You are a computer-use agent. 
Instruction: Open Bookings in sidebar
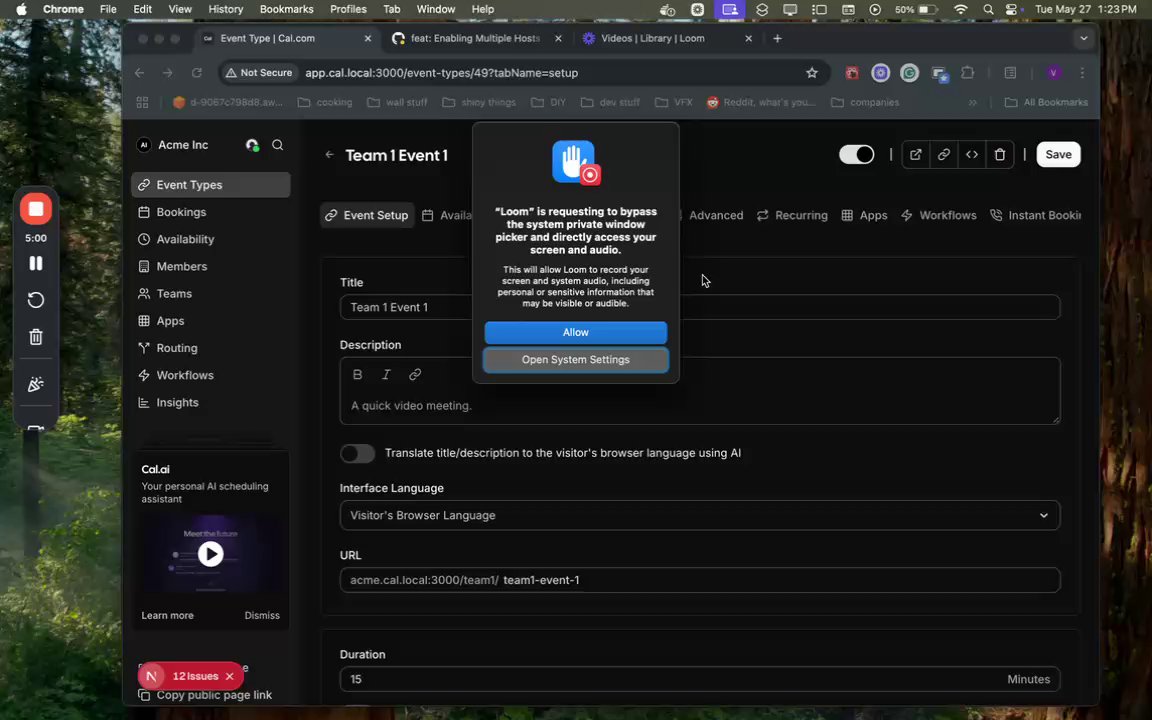pos(211,212)
